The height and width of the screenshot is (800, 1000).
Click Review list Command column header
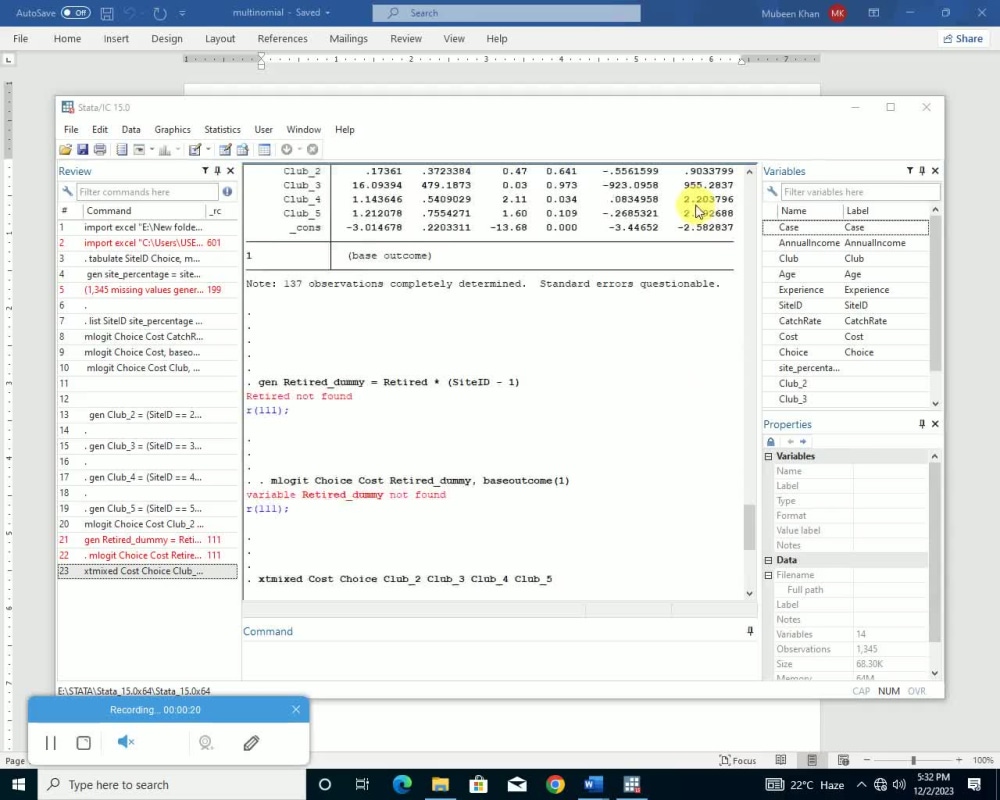[145, 211]
